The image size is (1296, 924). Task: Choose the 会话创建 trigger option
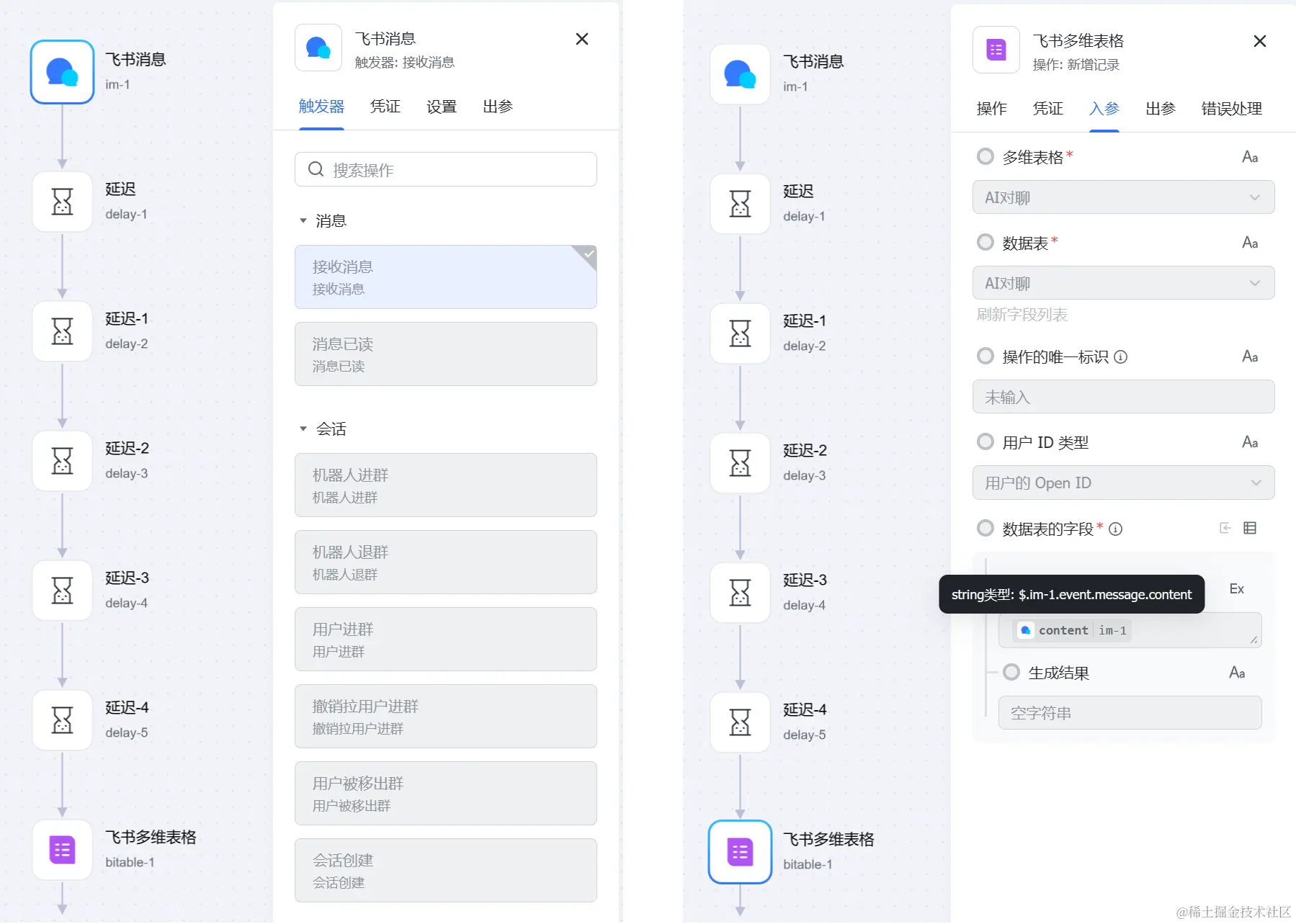point(446,871)
